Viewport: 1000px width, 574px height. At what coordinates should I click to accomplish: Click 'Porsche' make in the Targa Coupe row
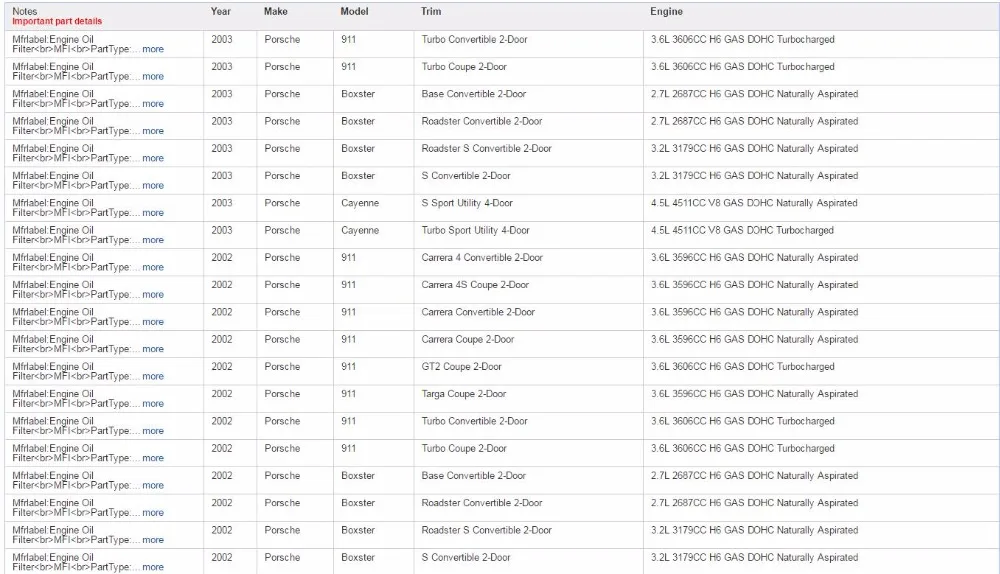click(282, 394)
